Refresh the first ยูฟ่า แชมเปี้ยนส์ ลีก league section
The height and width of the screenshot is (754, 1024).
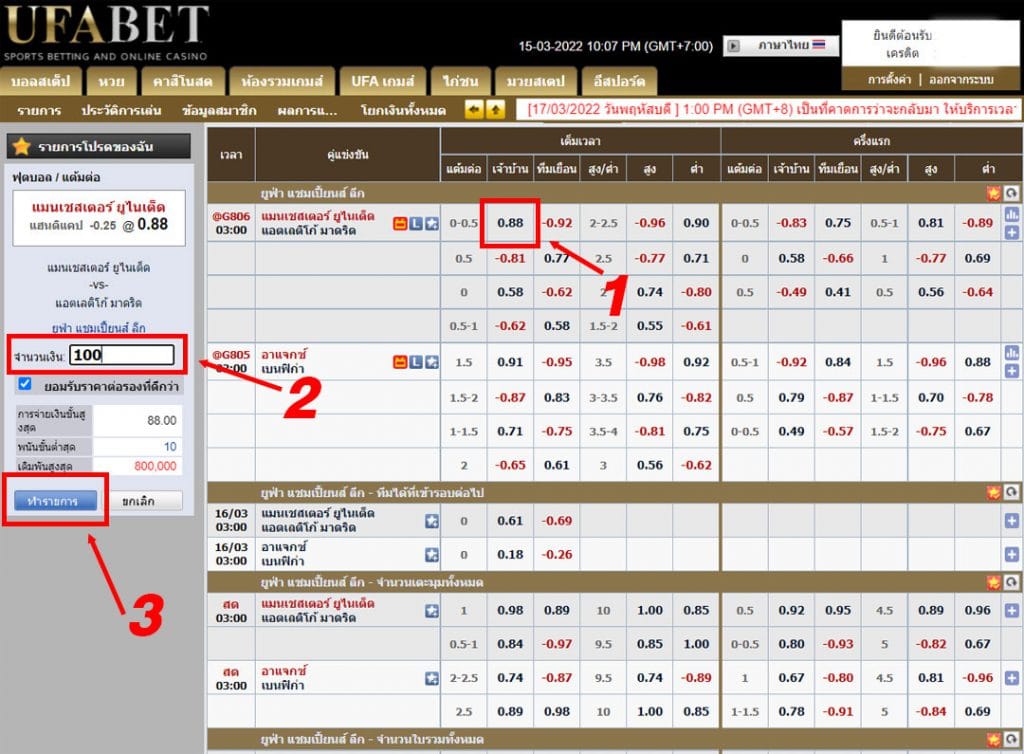(x=1011, y=193)
